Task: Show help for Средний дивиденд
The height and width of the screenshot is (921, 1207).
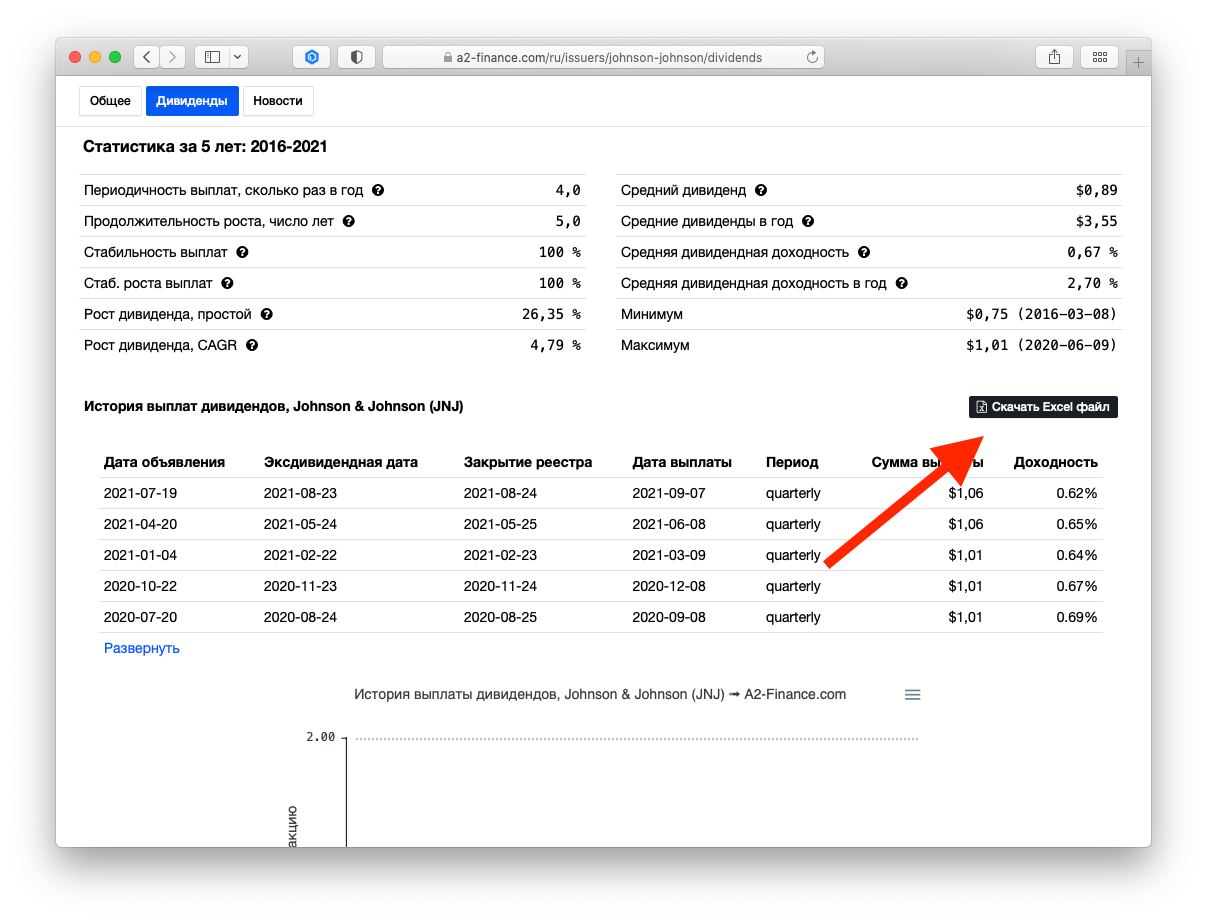Action: (x=761, y=190)
